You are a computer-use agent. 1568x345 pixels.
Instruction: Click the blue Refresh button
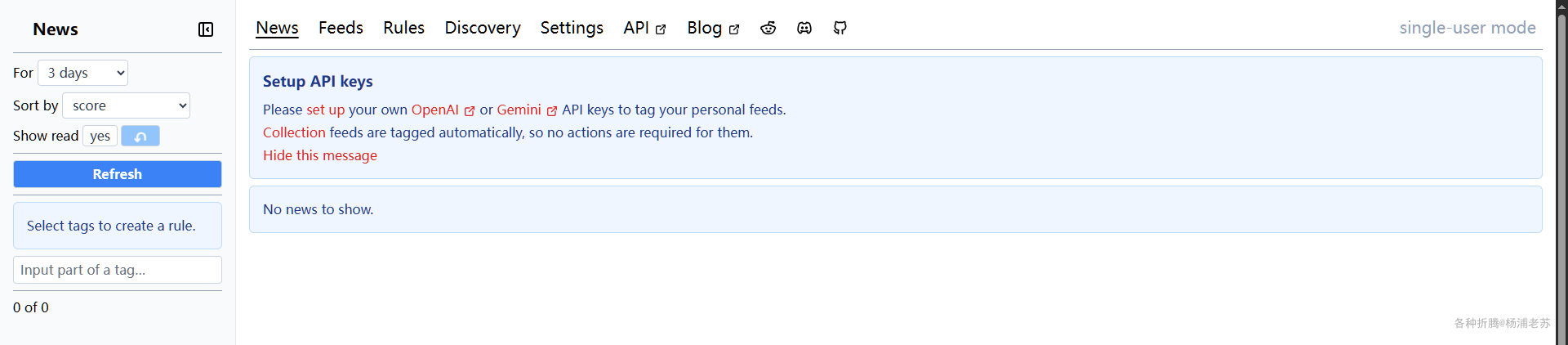tap(118, 174)
